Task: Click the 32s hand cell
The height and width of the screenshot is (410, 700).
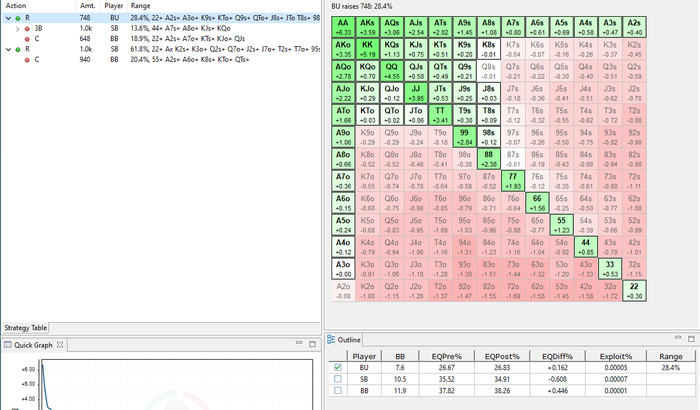Action: point(634,268)
